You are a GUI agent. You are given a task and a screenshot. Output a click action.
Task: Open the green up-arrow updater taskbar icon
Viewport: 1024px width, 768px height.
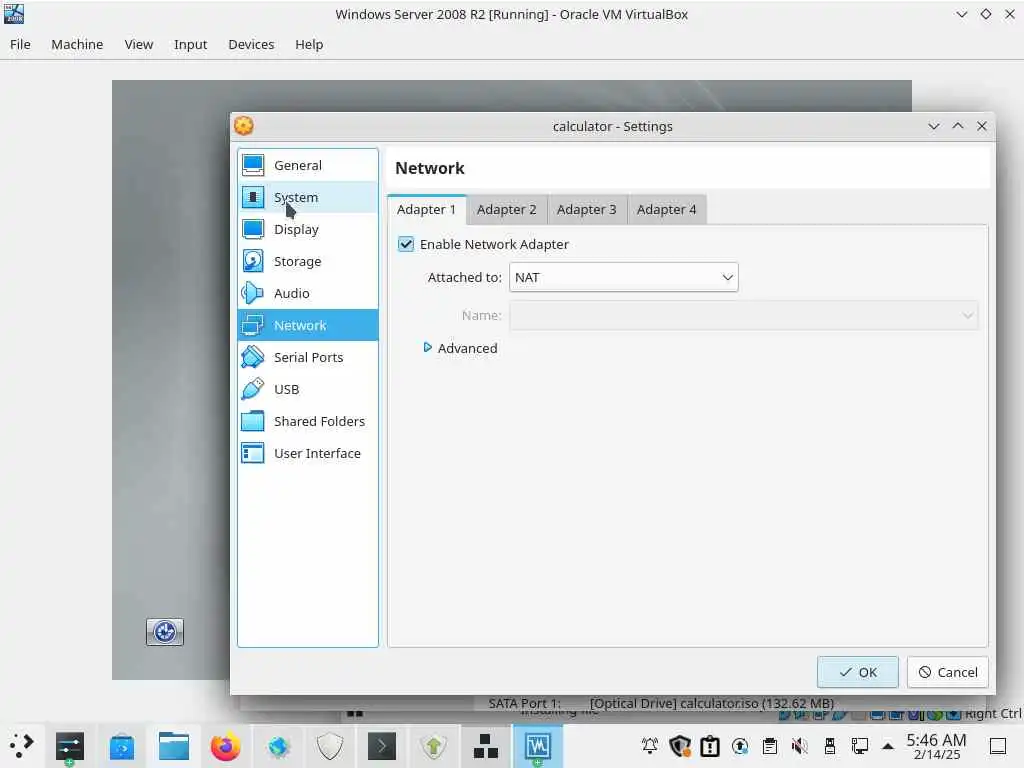pyautogui.click(x=434, y=746)
